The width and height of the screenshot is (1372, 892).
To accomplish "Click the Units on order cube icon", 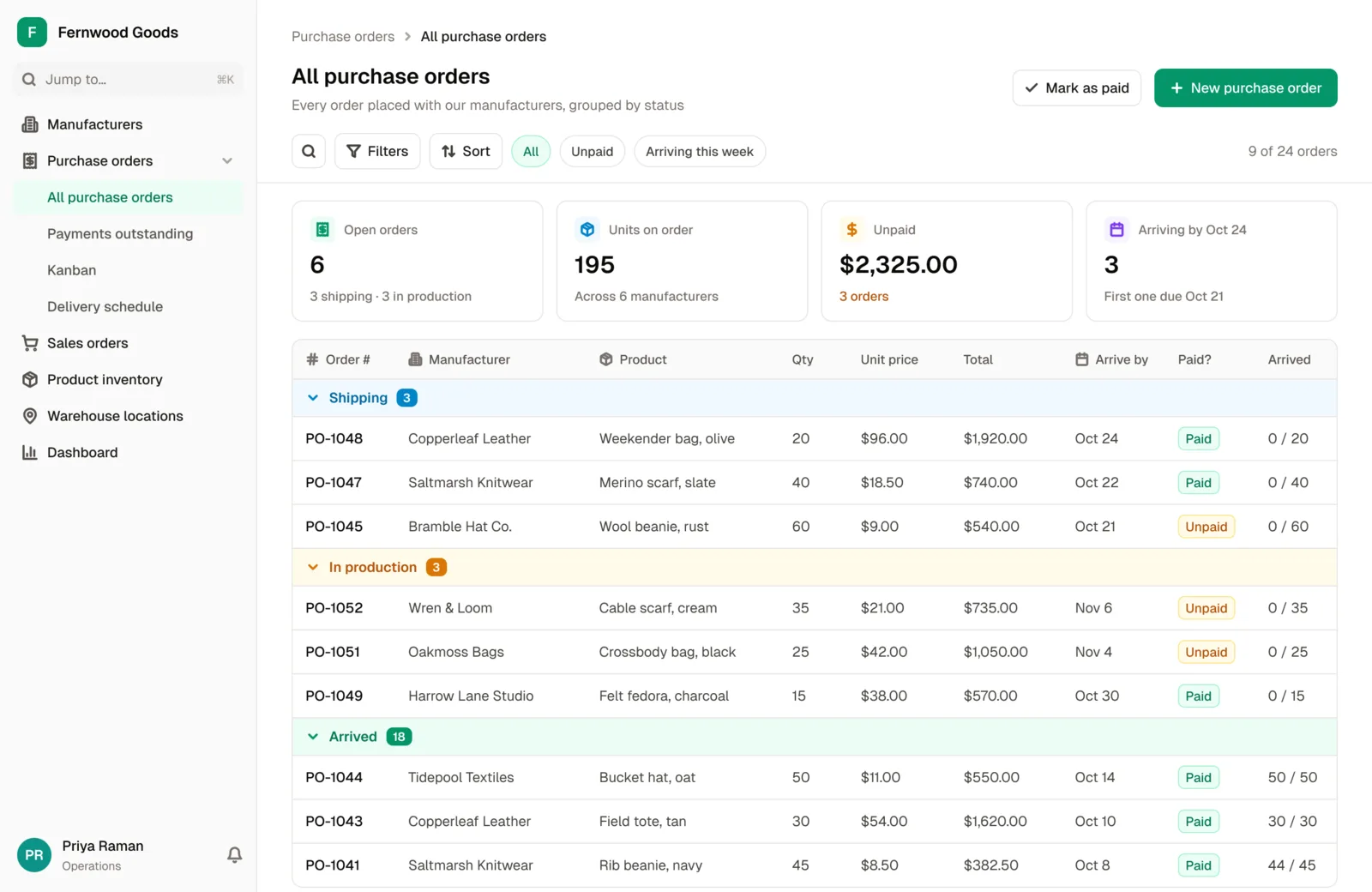I will (587, 230).
